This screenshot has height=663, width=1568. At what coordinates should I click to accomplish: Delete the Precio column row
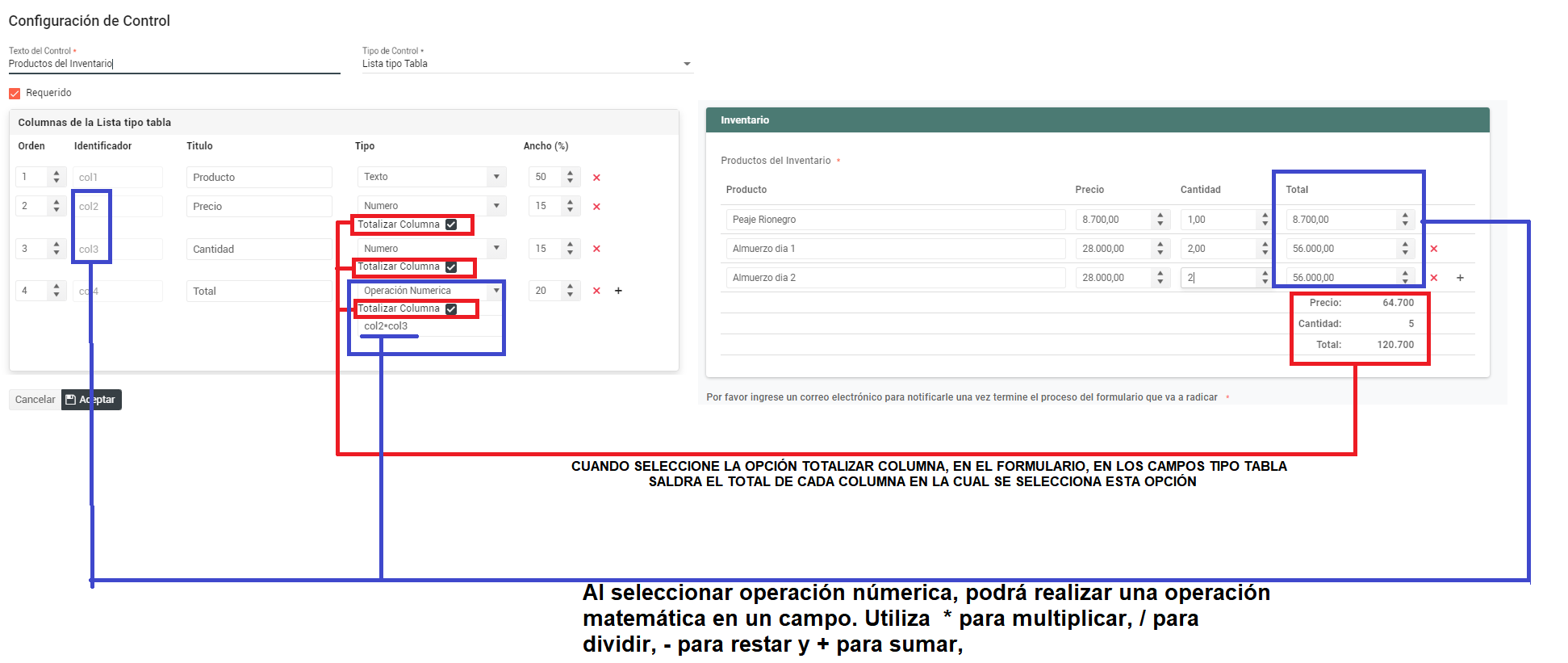pos(596,207)
